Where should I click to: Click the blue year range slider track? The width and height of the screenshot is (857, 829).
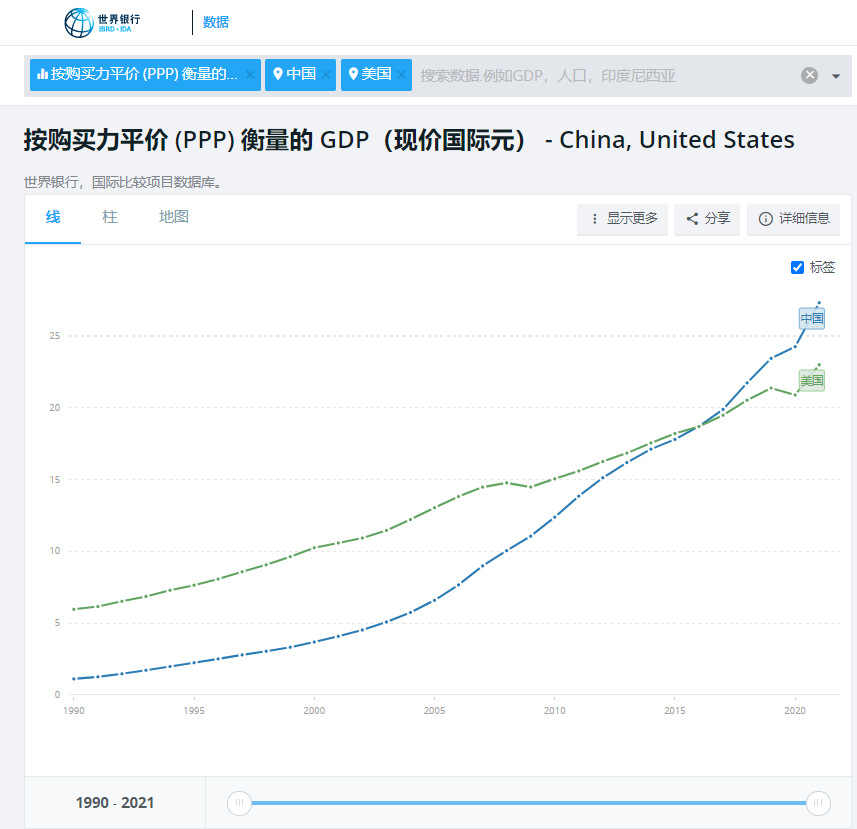(x=529, y=803)
